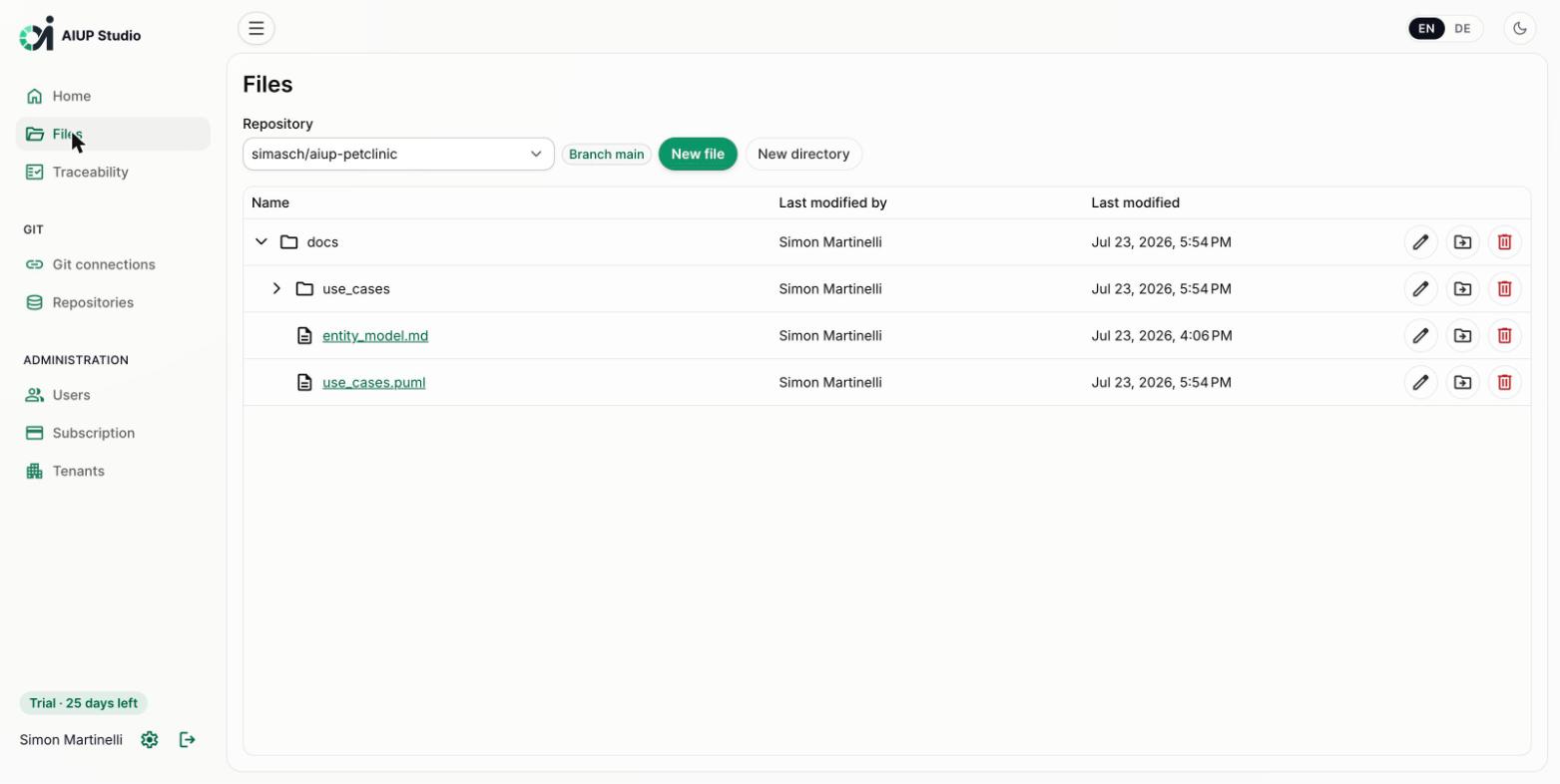Delete the docs folder via trash icon
Image resolution: width=1560 pixels, height=784 pixels.
(1504, 242)
